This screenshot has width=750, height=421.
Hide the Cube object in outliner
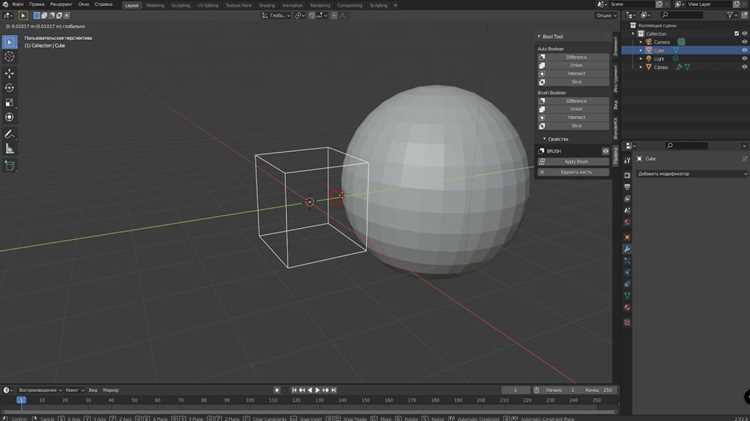[744, 50]
